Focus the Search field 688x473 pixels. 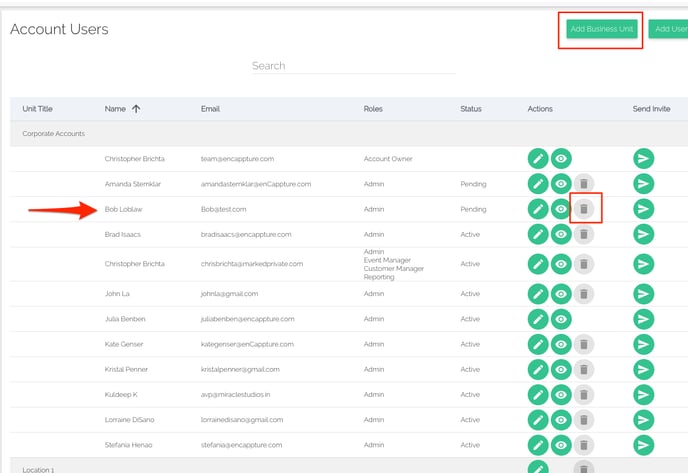click(x=354, y=66)
